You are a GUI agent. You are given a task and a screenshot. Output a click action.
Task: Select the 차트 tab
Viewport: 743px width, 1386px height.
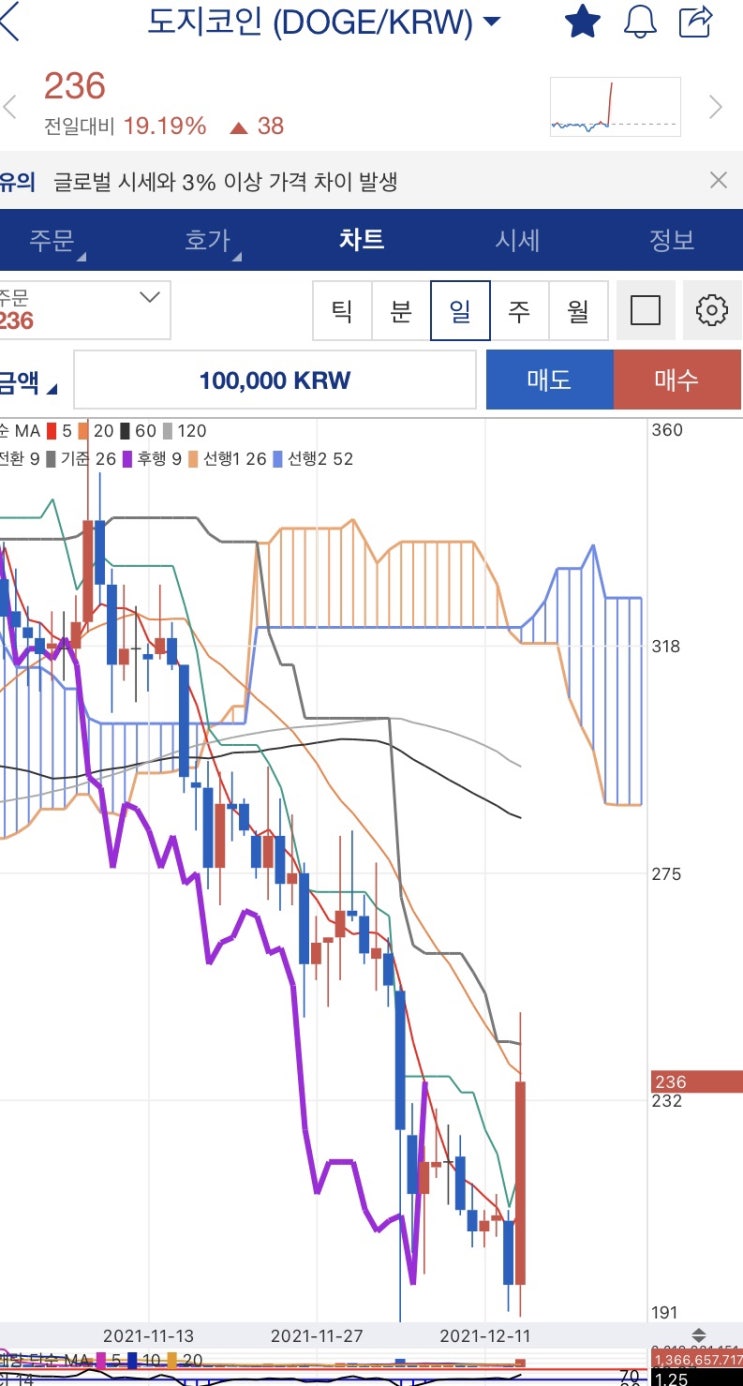point(361,240)
